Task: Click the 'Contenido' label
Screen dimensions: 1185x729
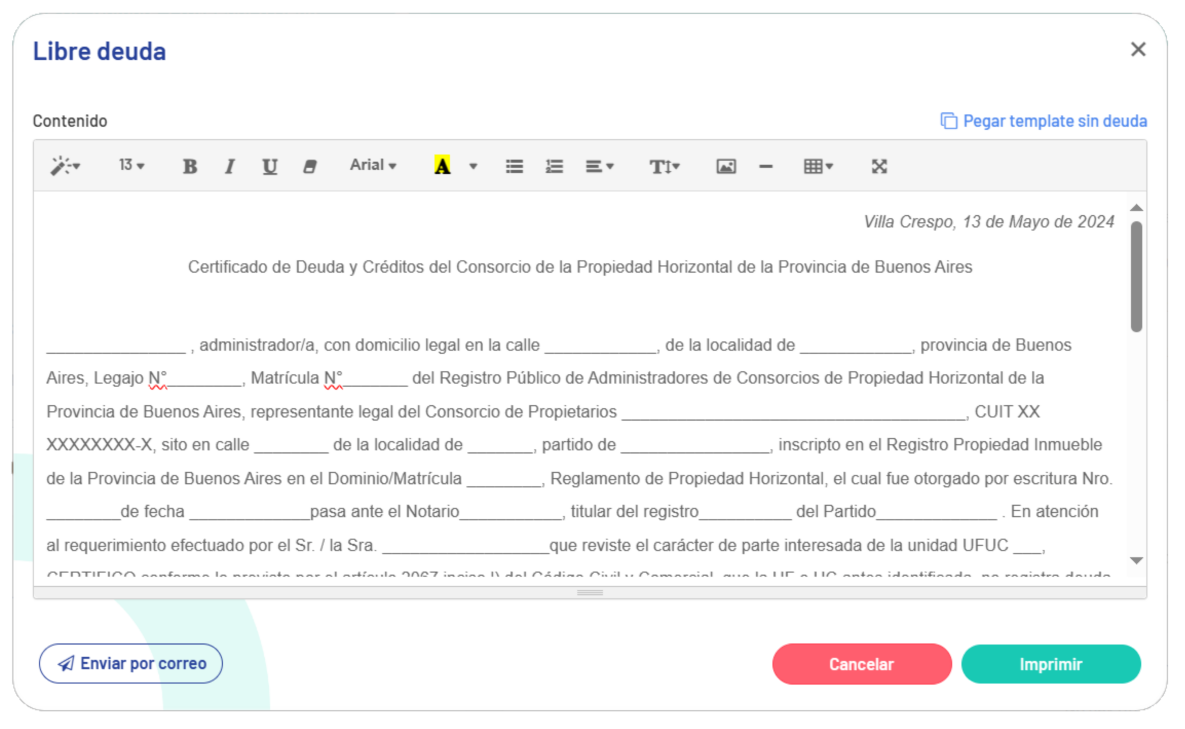Action: coord(70,121)
